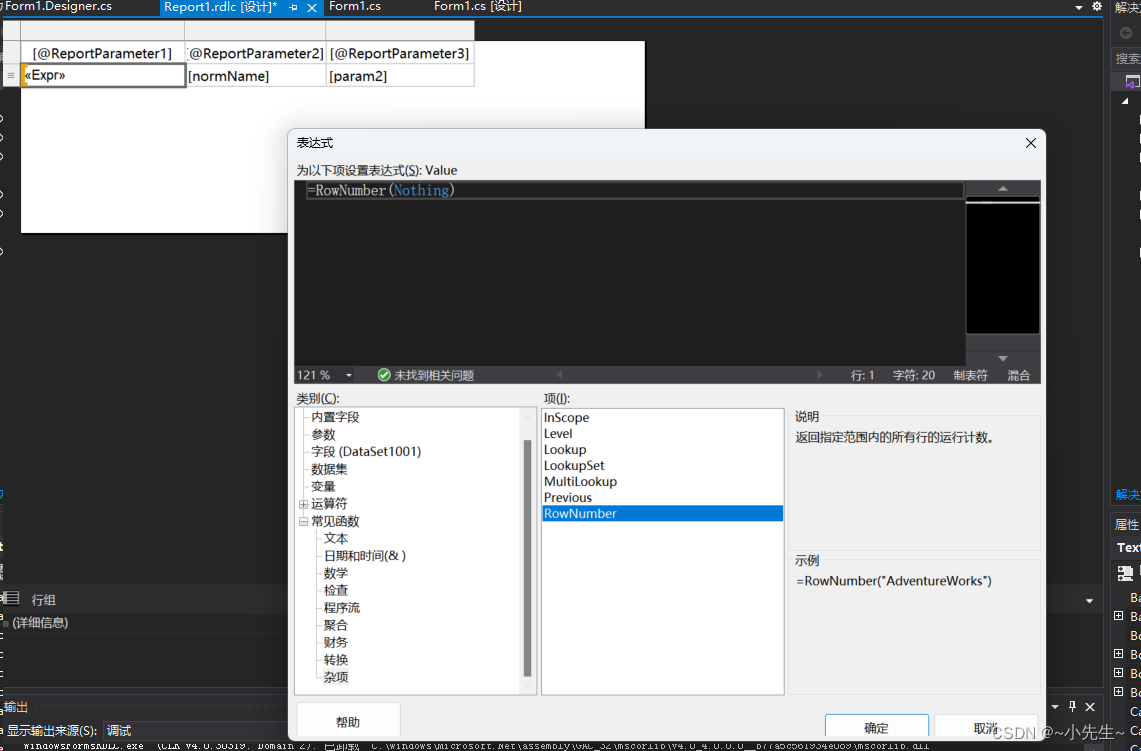Switch to the Form1.cs tab
Viewport: 1141px width, 751px height.
(x=356, y=7)
